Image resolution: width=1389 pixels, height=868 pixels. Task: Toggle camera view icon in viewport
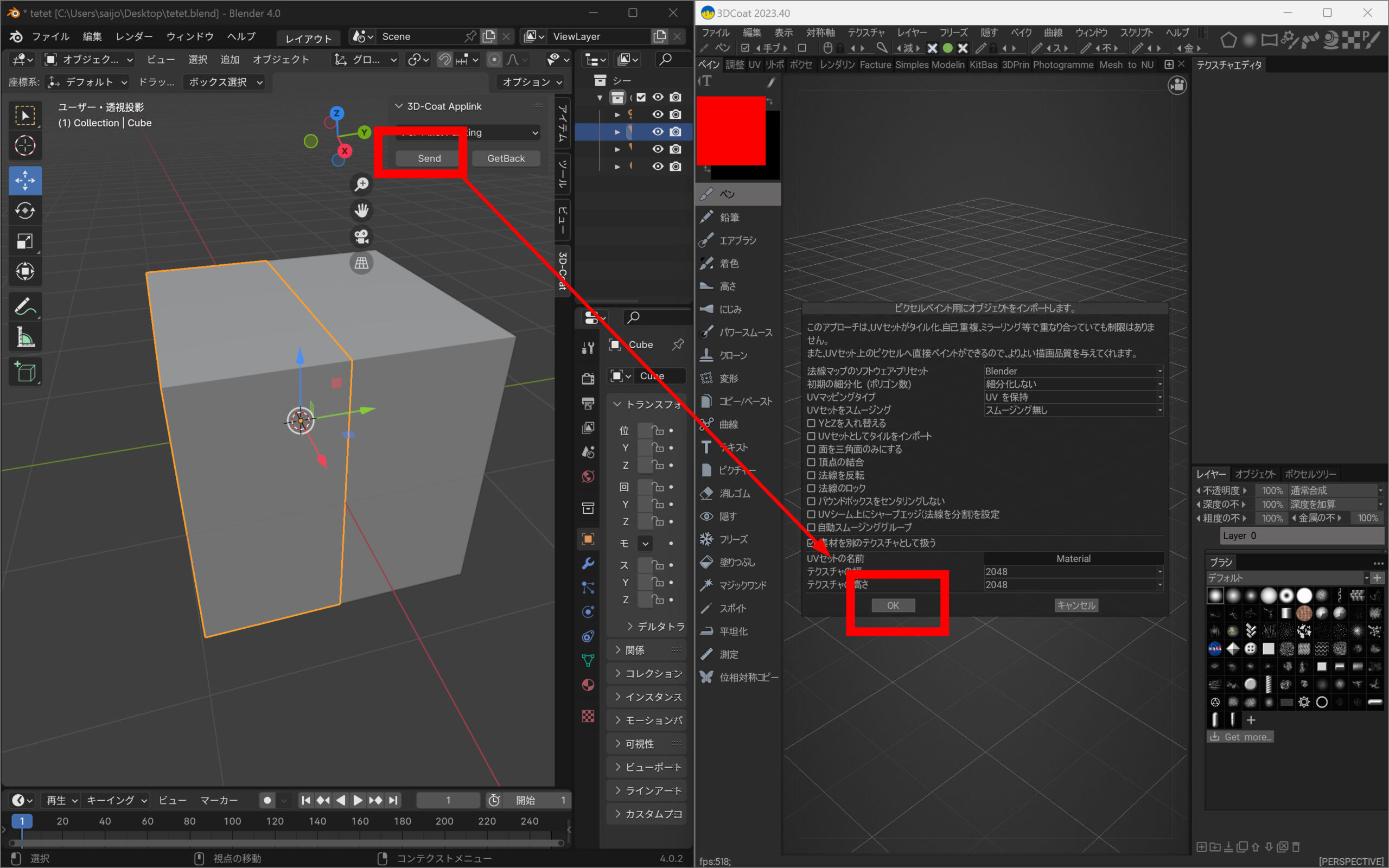click(361, 237)
